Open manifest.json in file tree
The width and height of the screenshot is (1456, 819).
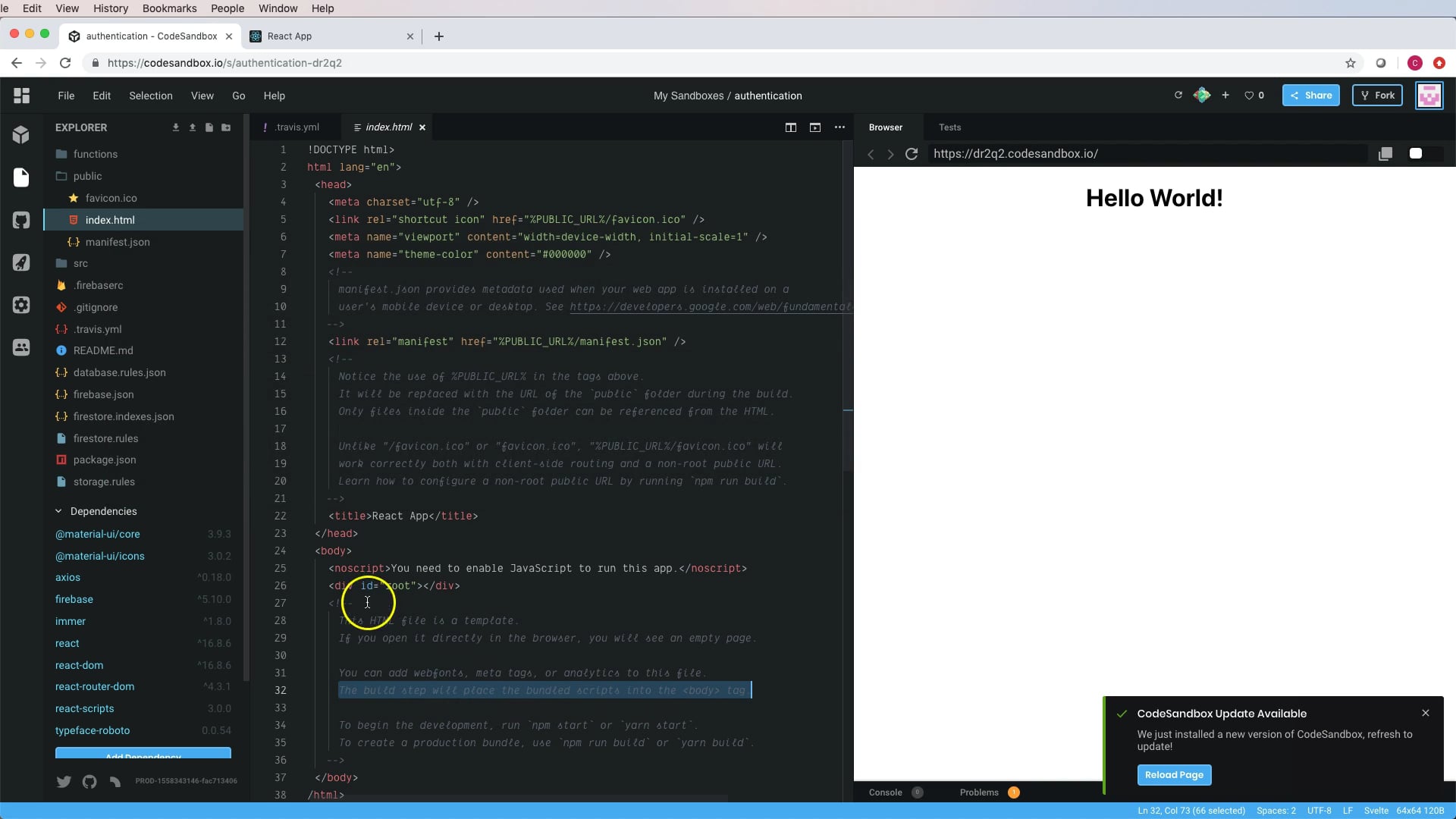tap(118, 242)
